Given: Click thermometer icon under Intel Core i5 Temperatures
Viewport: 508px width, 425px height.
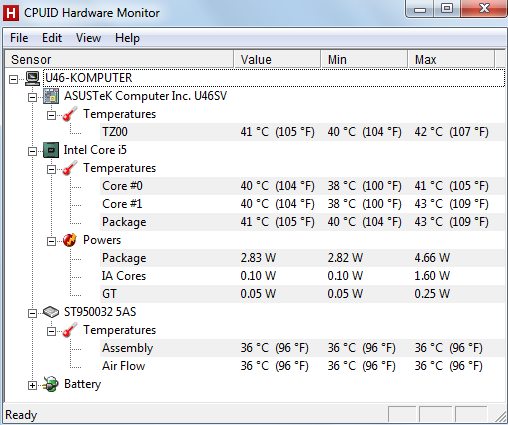Looking at the screenshot, I should pos(70,168).
